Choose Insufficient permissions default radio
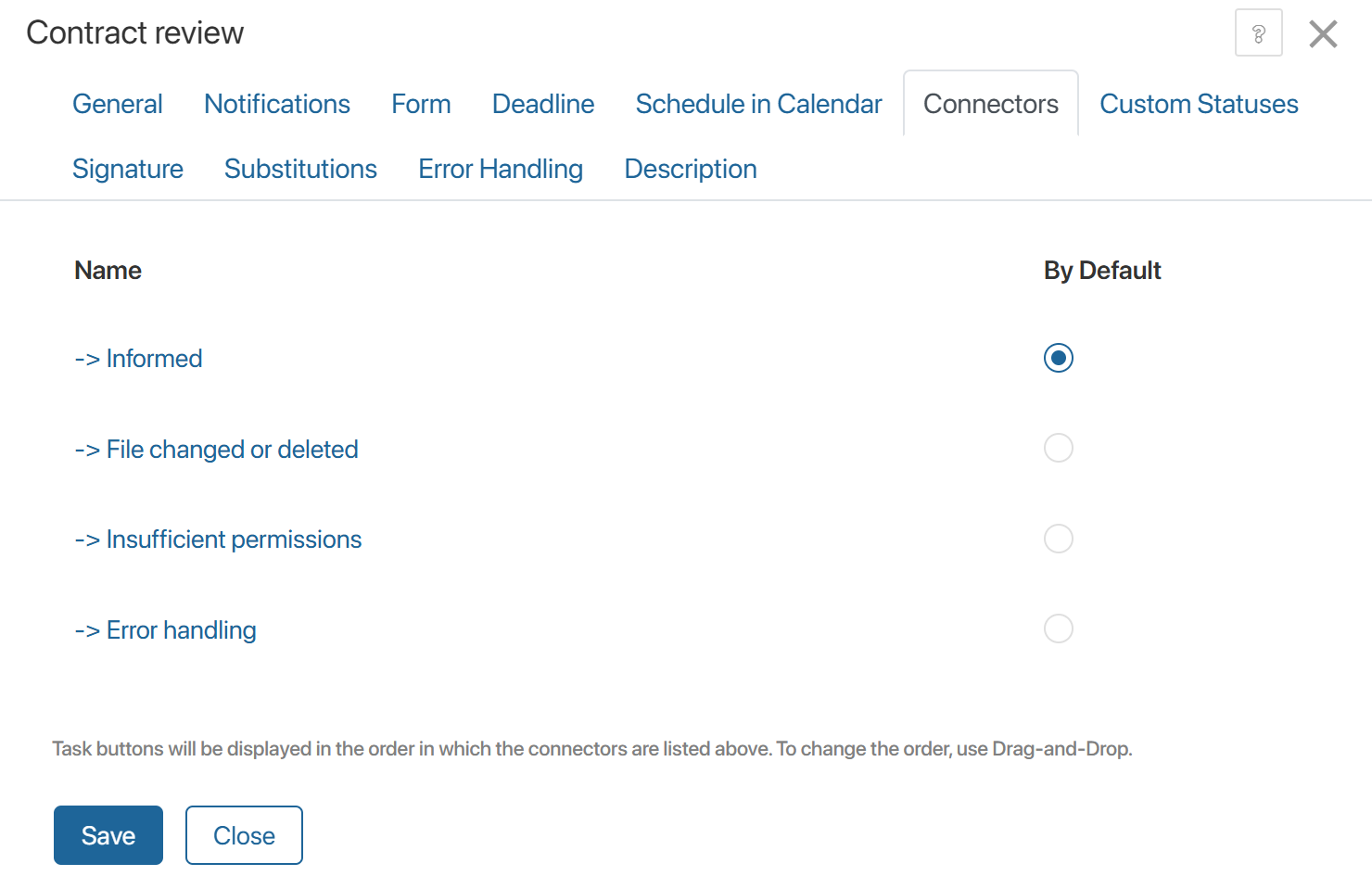 [x=1058, y=539]
